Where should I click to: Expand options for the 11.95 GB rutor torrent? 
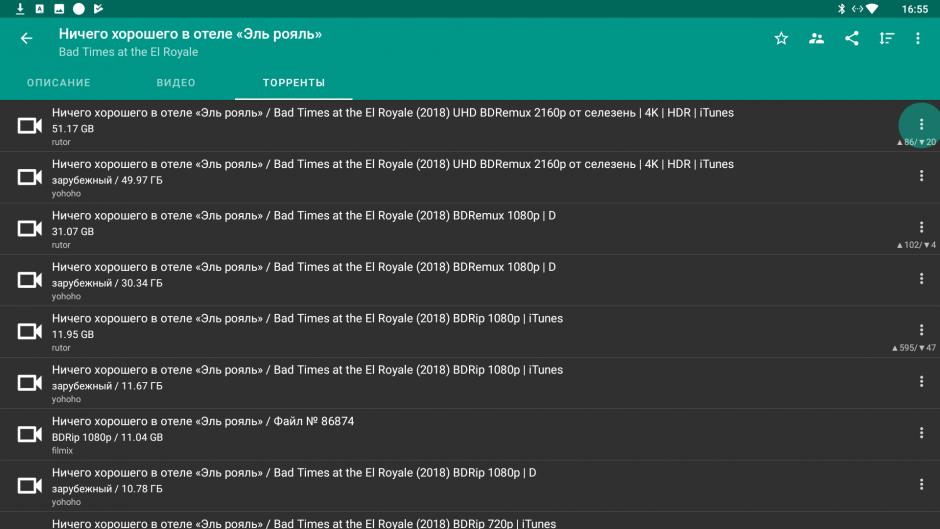tap(921, 330)
